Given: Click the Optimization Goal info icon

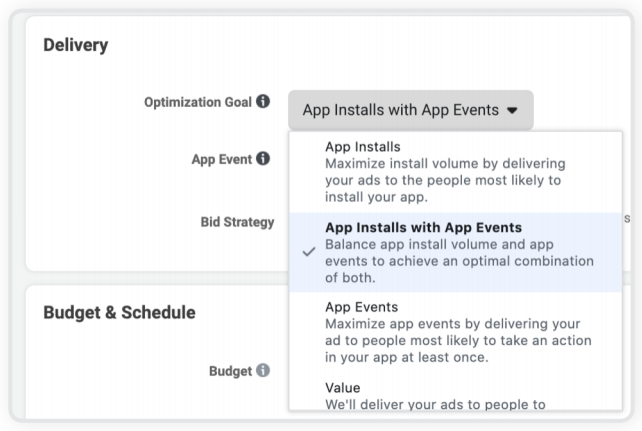Looking at the screenshot, I should (x=263, y=102).
